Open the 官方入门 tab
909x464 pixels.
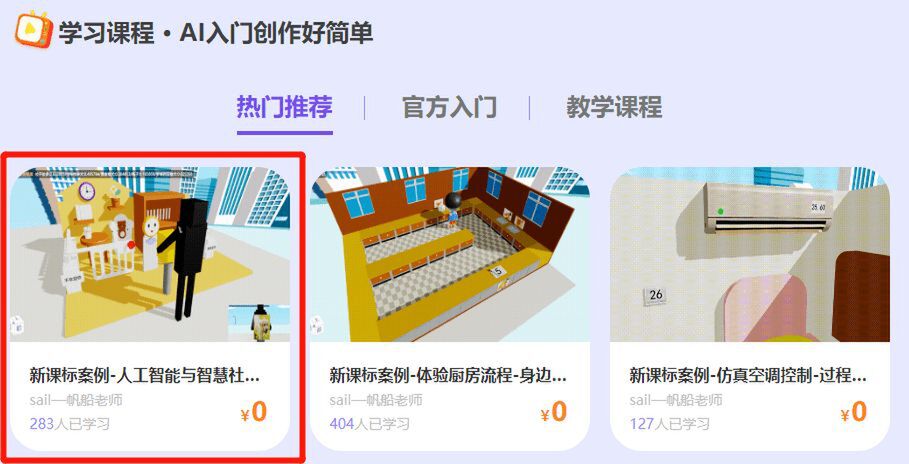tap(449, 107)
